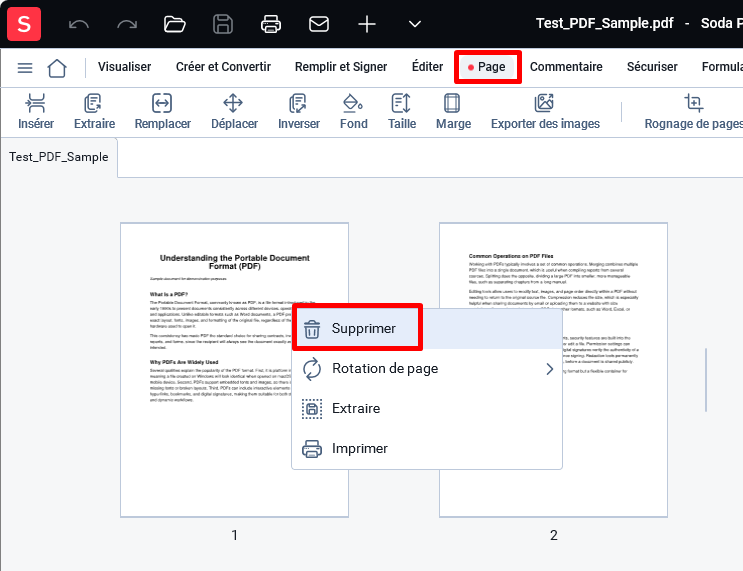The height and width of the screenshot is (571, 743).
Task: Expand the Rotation de page submenu arrow
Action: [549, 369]
